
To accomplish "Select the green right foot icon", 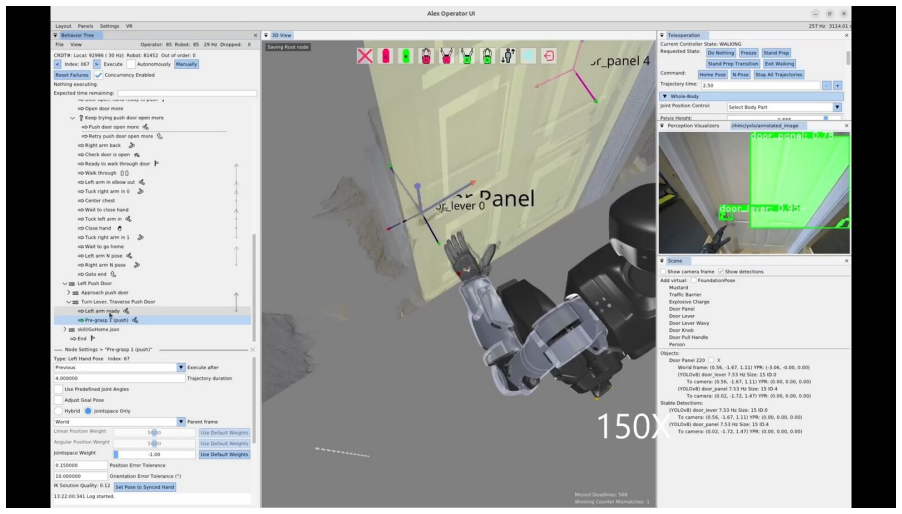I will (x=406, y=56).
